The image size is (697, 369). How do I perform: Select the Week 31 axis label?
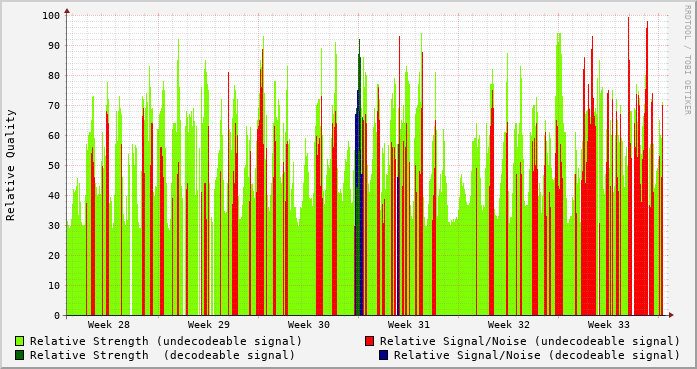(x=409, y=325)
